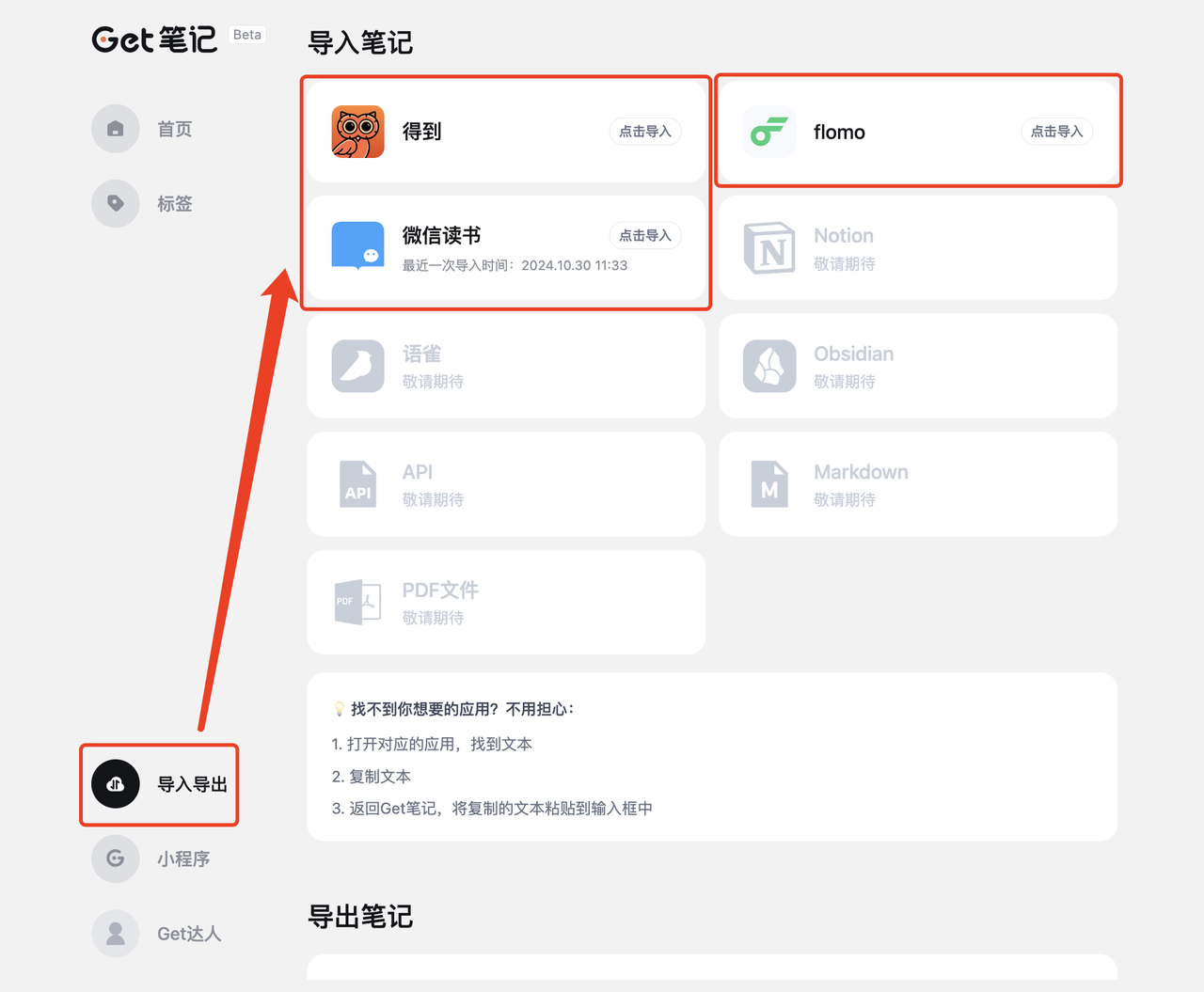Screen dimensions: 1204x992
Task: Click the 语雀 bird icon
Action: 357,366
